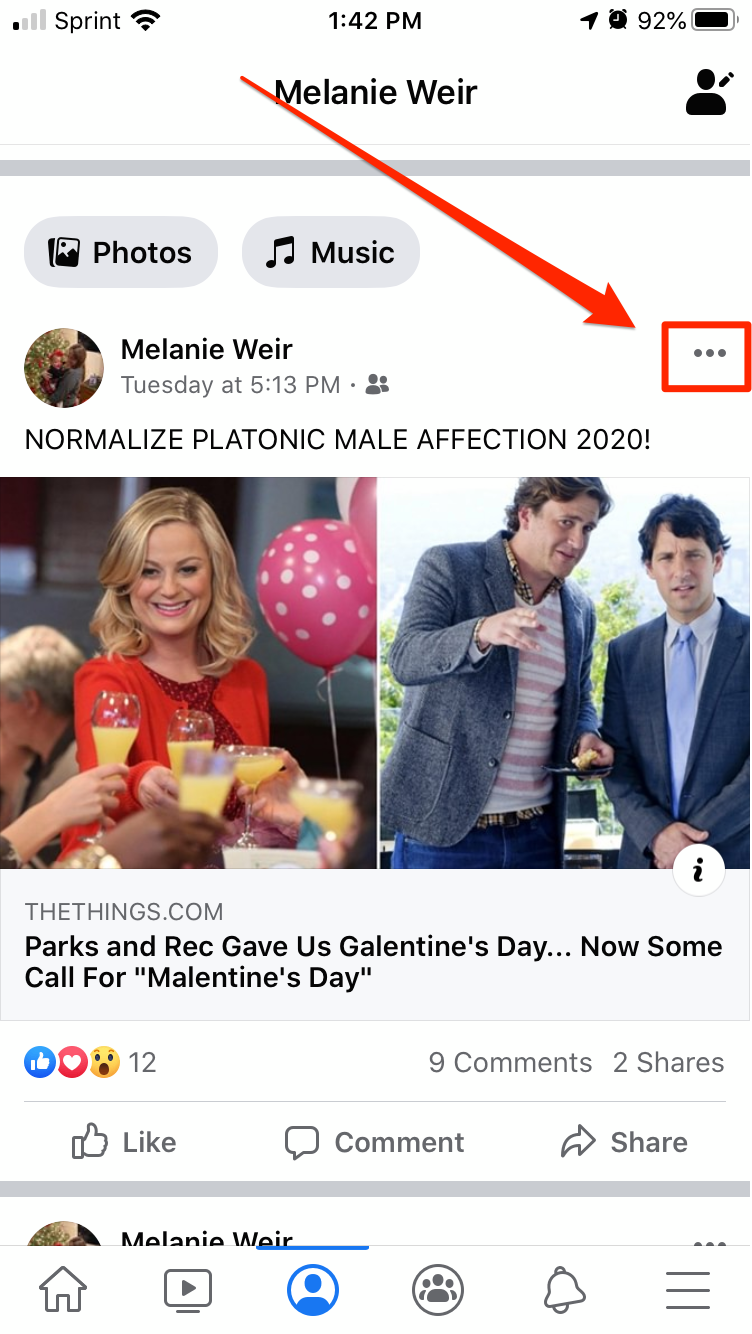The width and height of the screenshot is (752, 1334).
Task: Tap the info button on the article image
Action: [x=699, y=869]
